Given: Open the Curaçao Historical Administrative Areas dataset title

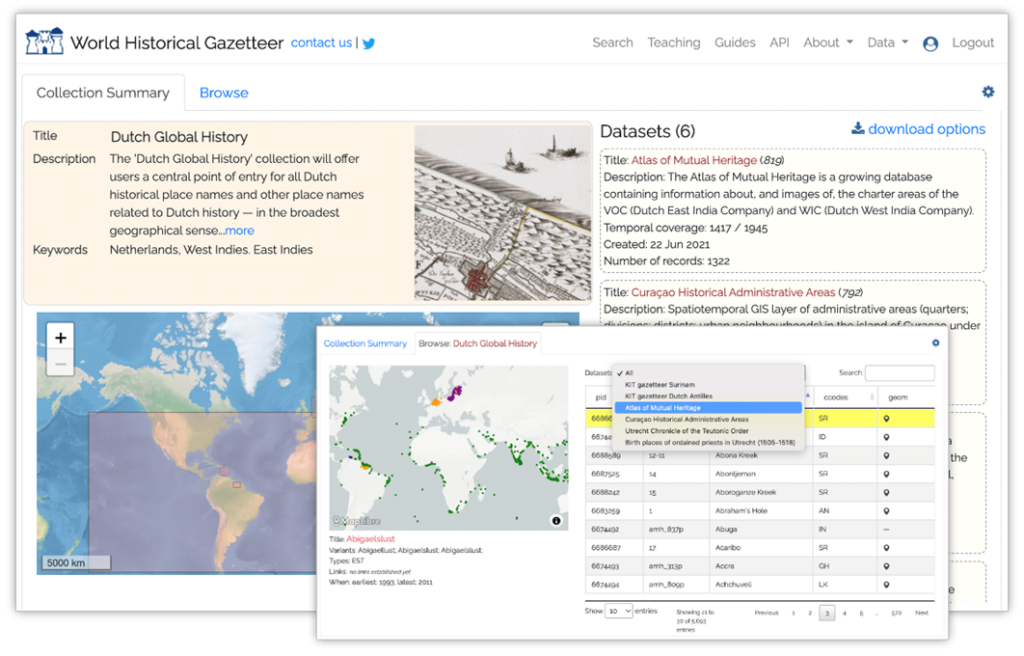Looking at the screenshot, I should 733,292.
